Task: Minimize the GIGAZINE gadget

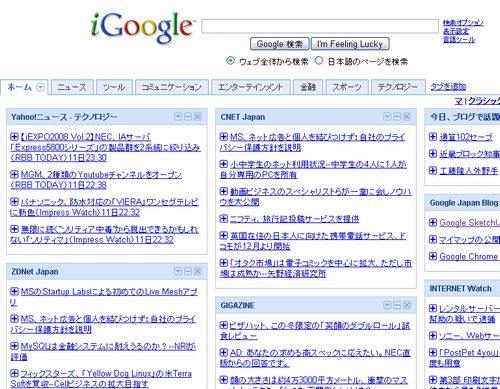Action: click(x=397, y=305)
